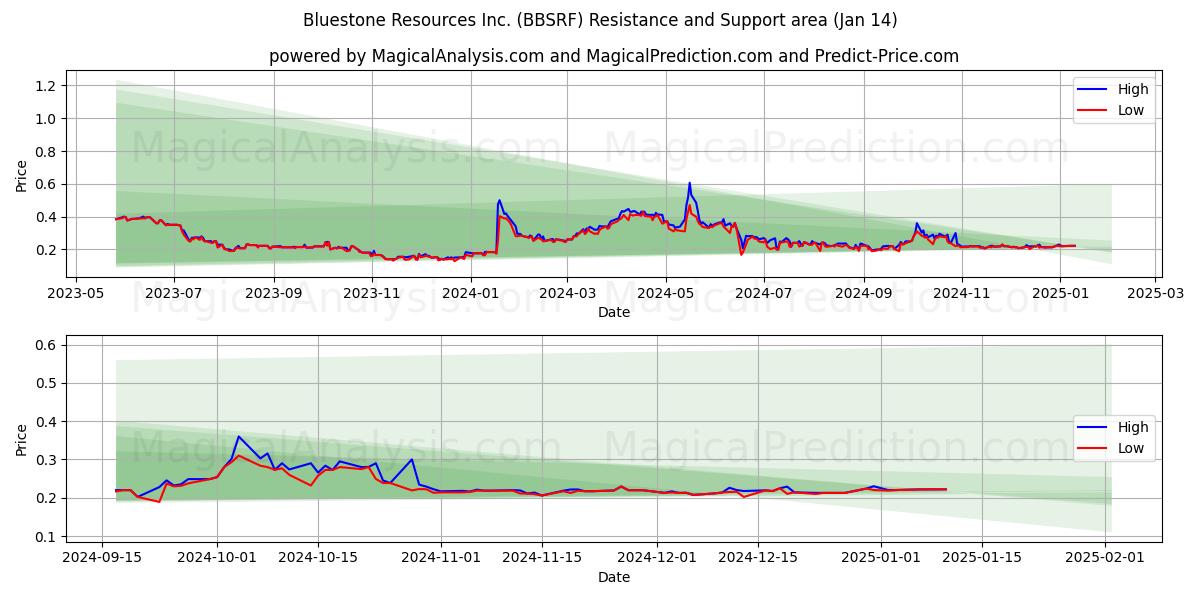This screenshot has width=1200, height=600.
Task: Click bottom chart x-axis label '2025-01-01'
Action: (882, 558)
